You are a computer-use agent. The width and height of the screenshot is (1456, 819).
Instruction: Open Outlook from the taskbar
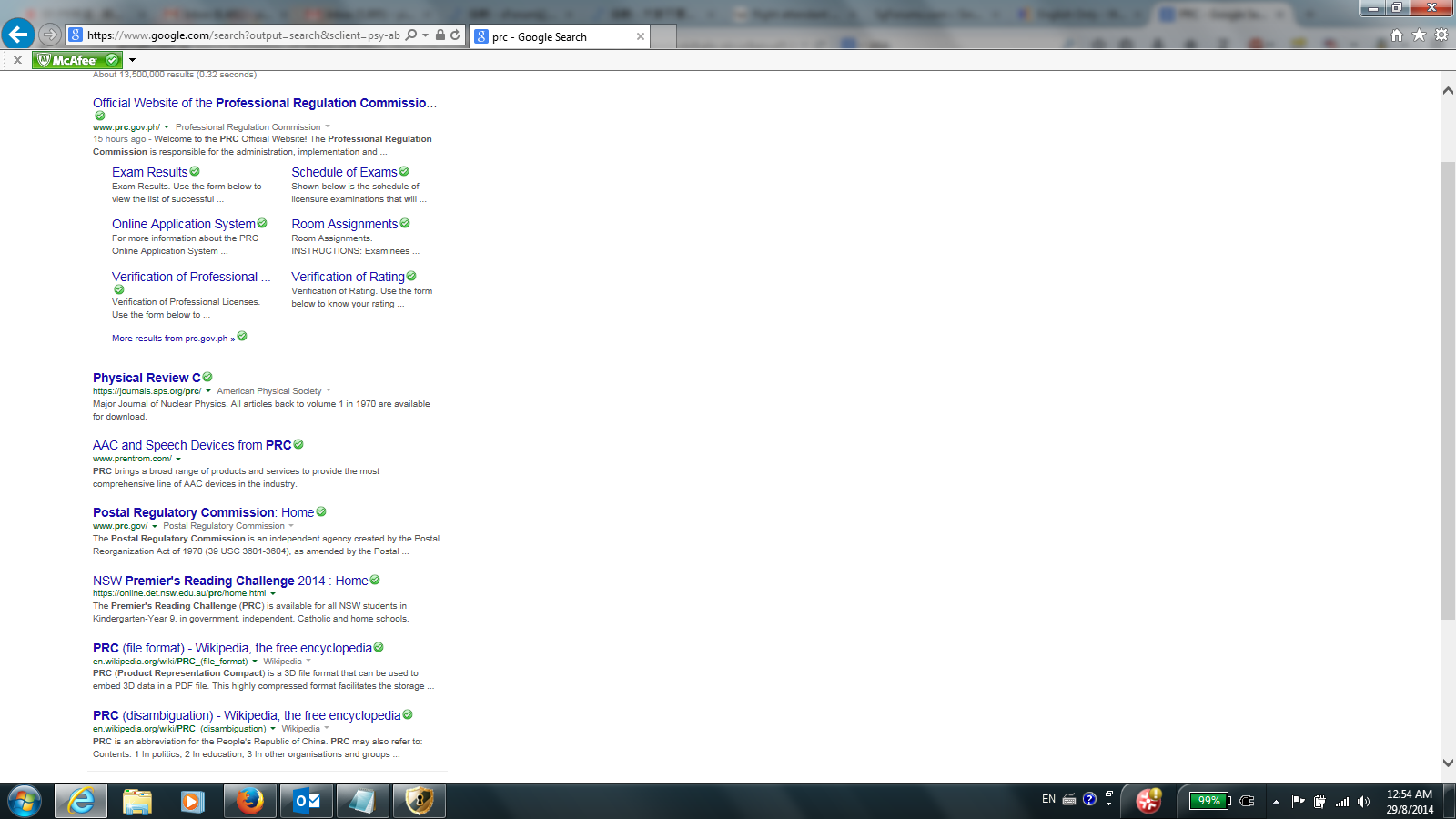coord(307,801)
